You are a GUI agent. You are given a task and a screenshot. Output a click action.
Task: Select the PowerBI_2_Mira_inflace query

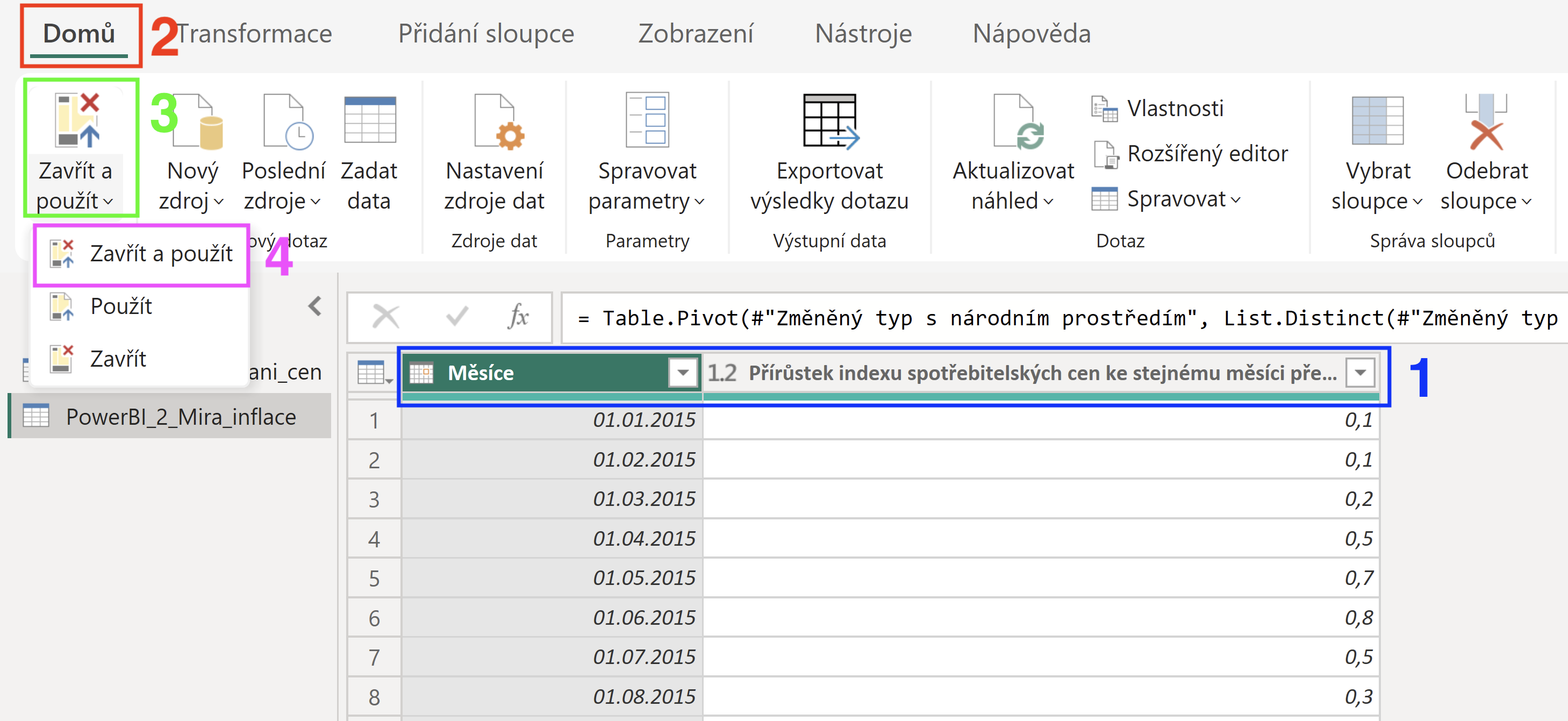pyautogui.click(x=170, y=417)
